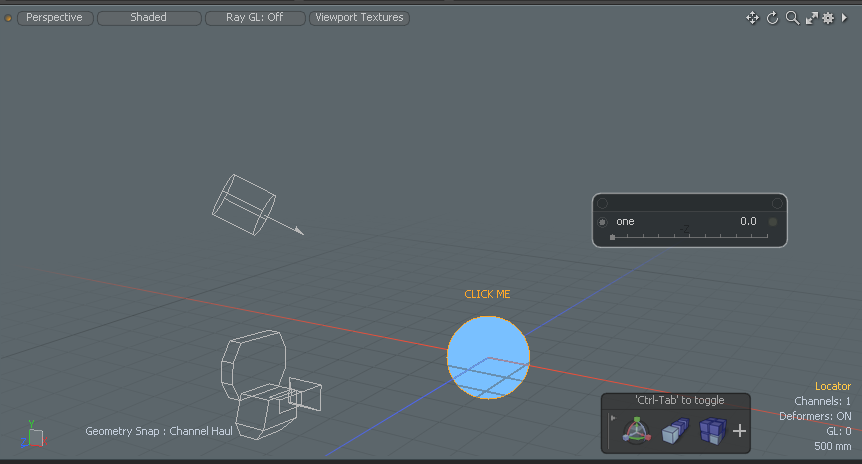
Task: Click the rotate view icon
Action: click(x=772, y=18)
